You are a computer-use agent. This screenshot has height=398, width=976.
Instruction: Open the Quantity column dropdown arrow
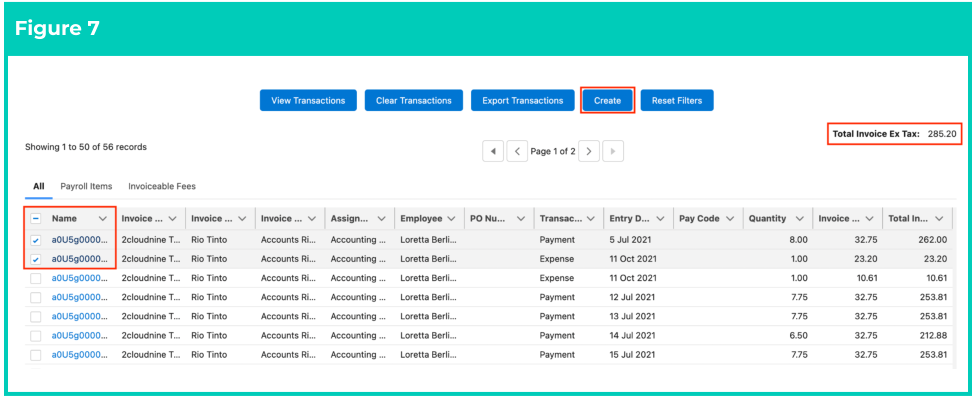pyautogui.click(x=800, y=219)
